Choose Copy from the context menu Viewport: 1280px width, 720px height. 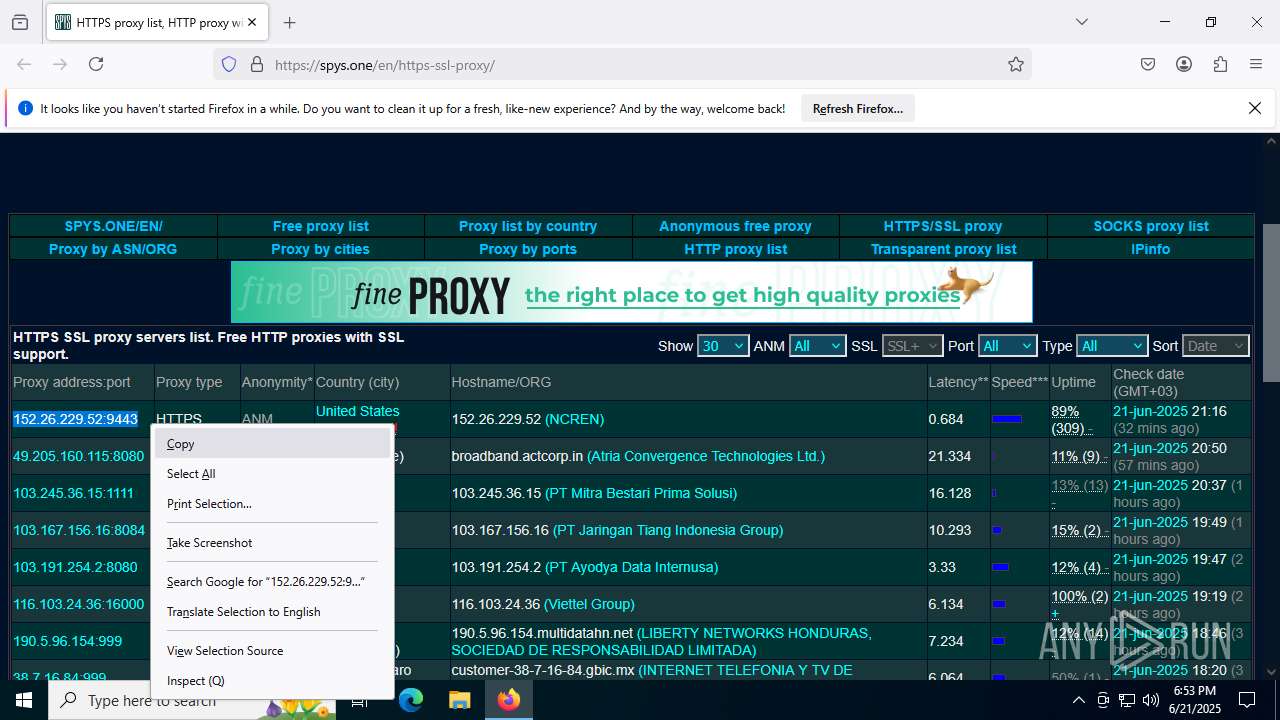[272, 444]
